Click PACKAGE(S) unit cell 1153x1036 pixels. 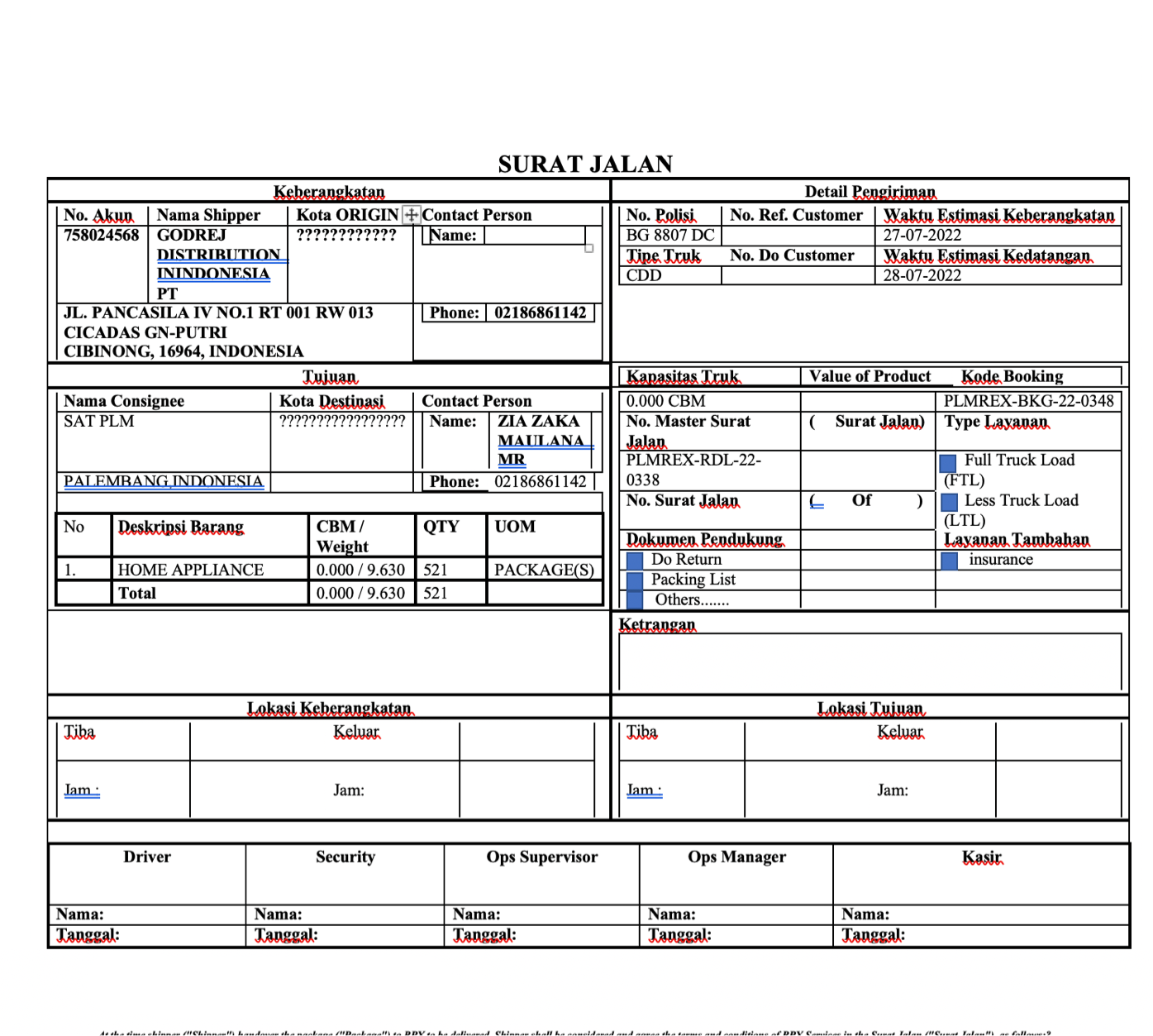pyautogui.click(x=544, y=570)
